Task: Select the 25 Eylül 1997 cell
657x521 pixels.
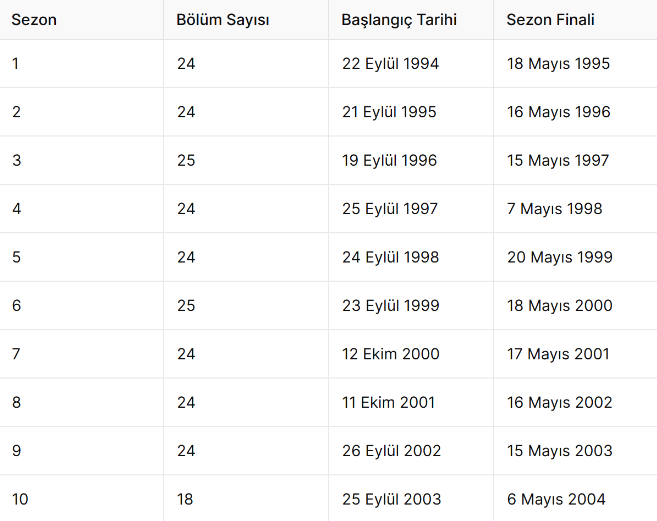Action: 390,209
